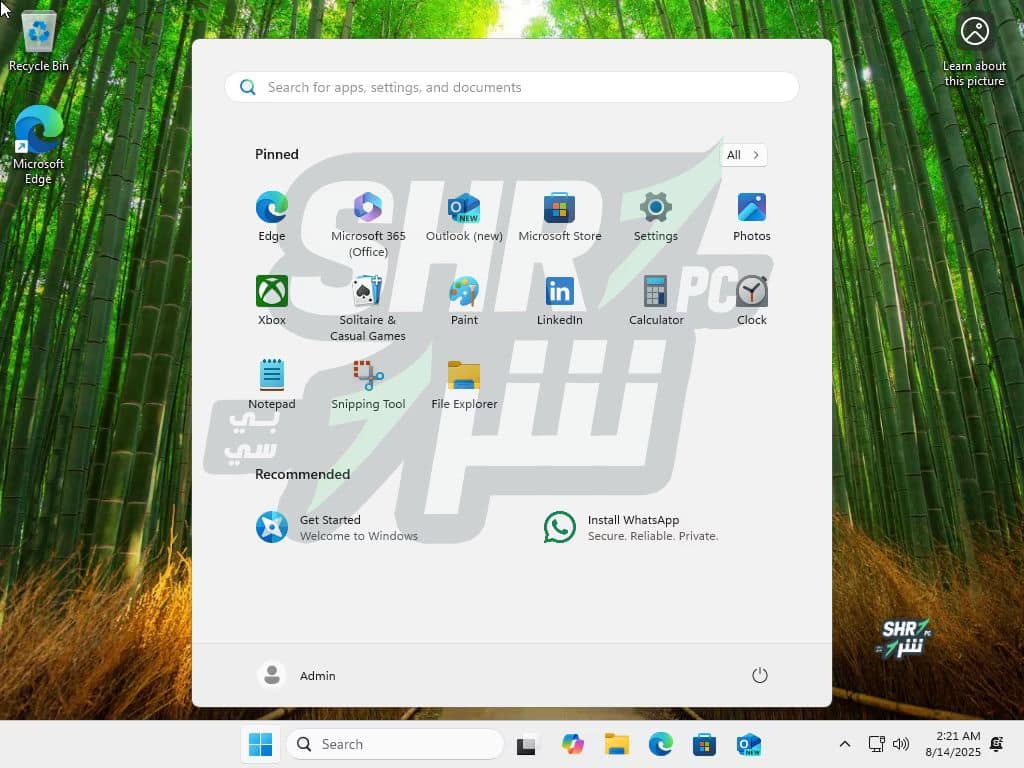
Task: Click the Windows Start button on taskbar
Action: [261, 744]
